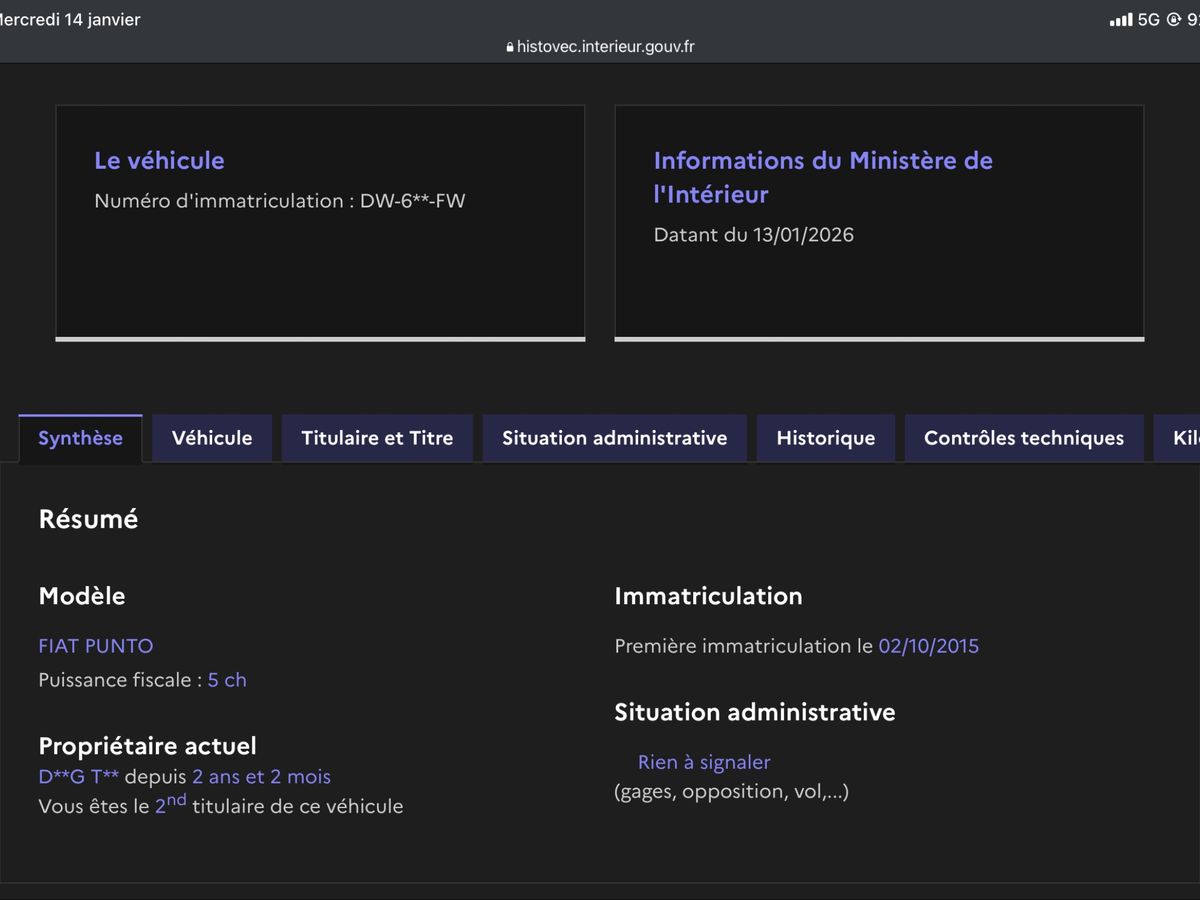The image size is (1200, 900).
Task: Open the Situation administrative tab
Action: point(614,438)
